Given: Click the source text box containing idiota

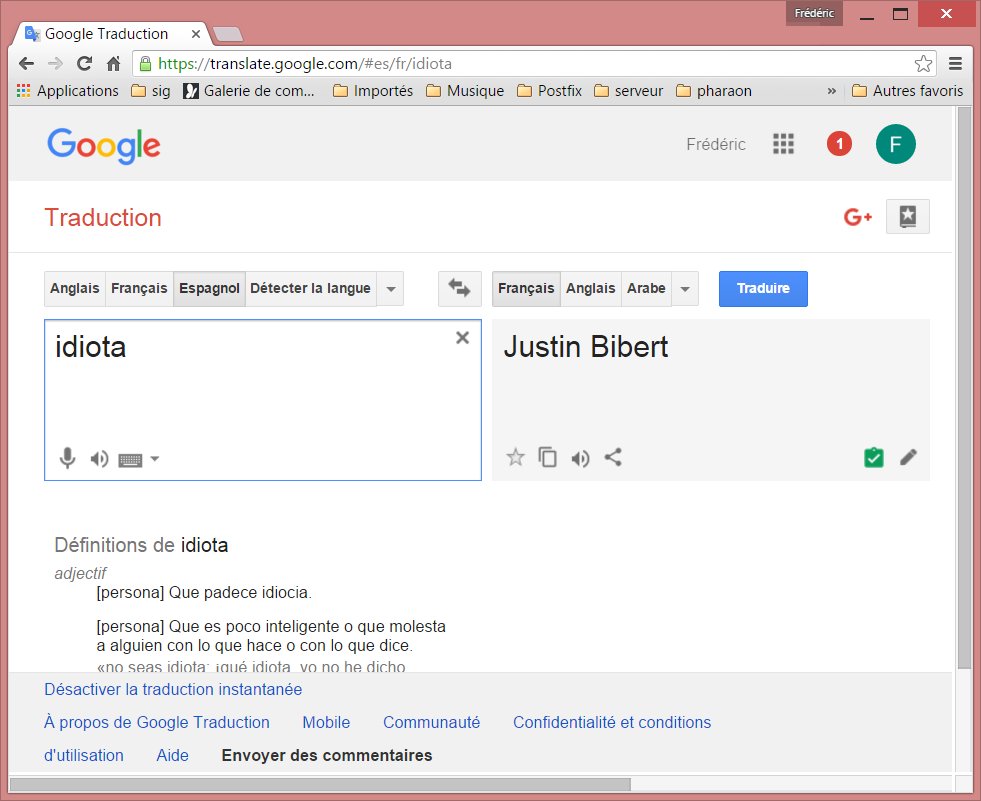Looking at the screenshot, I should point(263,400).
